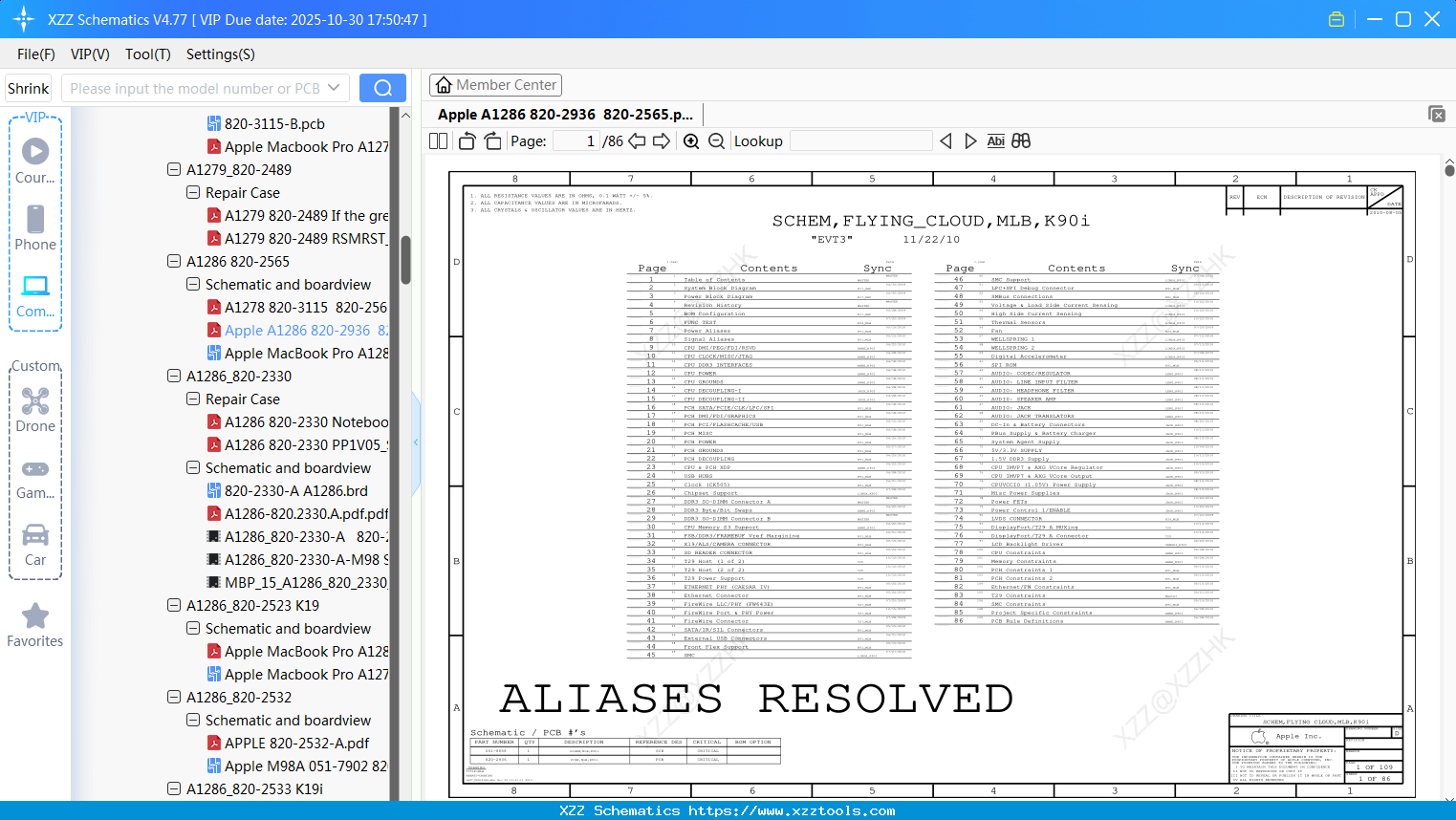Select the Car category in the sidebar

tap(35, 544)
